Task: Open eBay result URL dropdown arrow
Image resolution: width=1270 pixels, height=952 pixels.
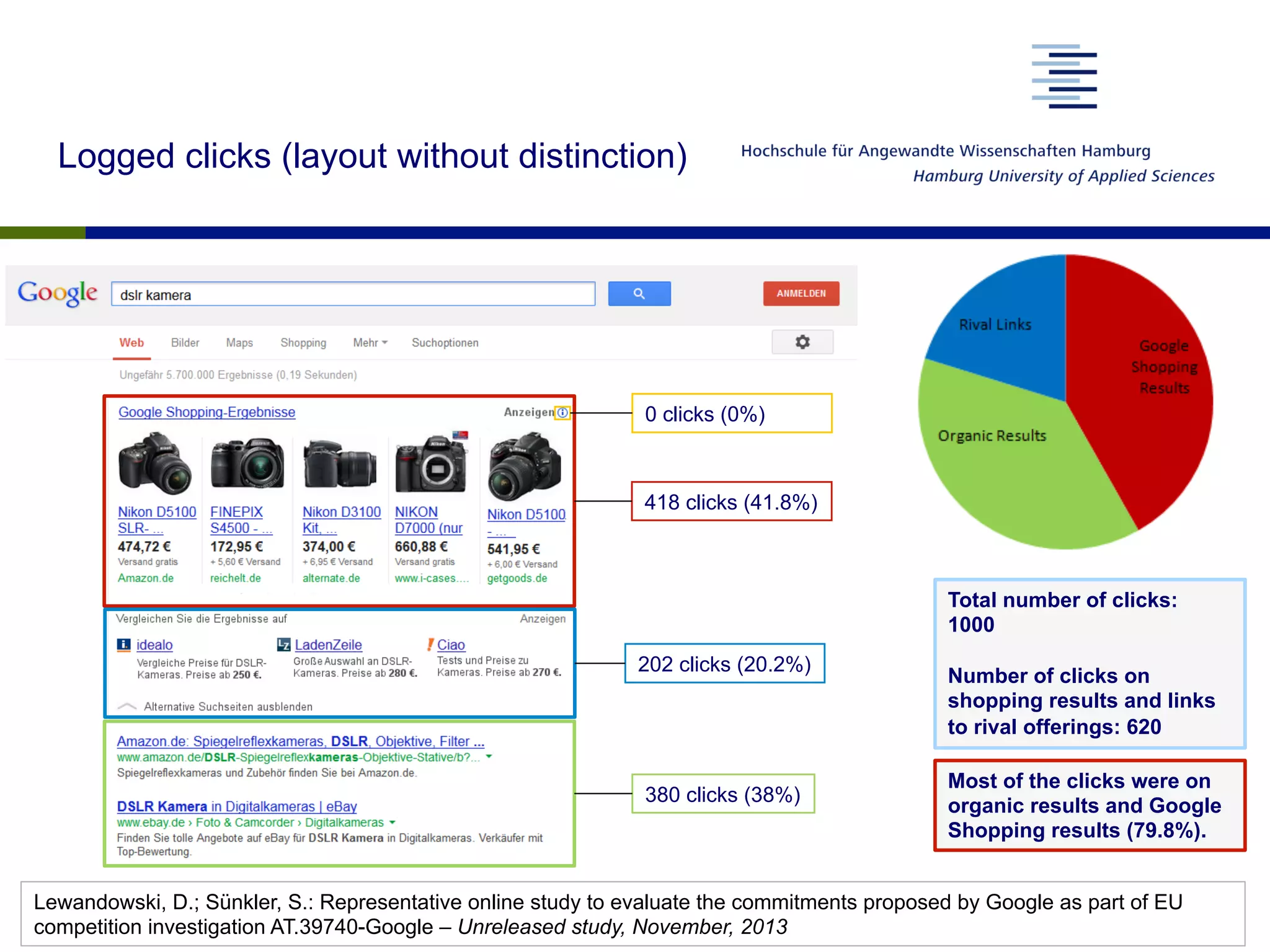Action: click(x=392, y=822)
